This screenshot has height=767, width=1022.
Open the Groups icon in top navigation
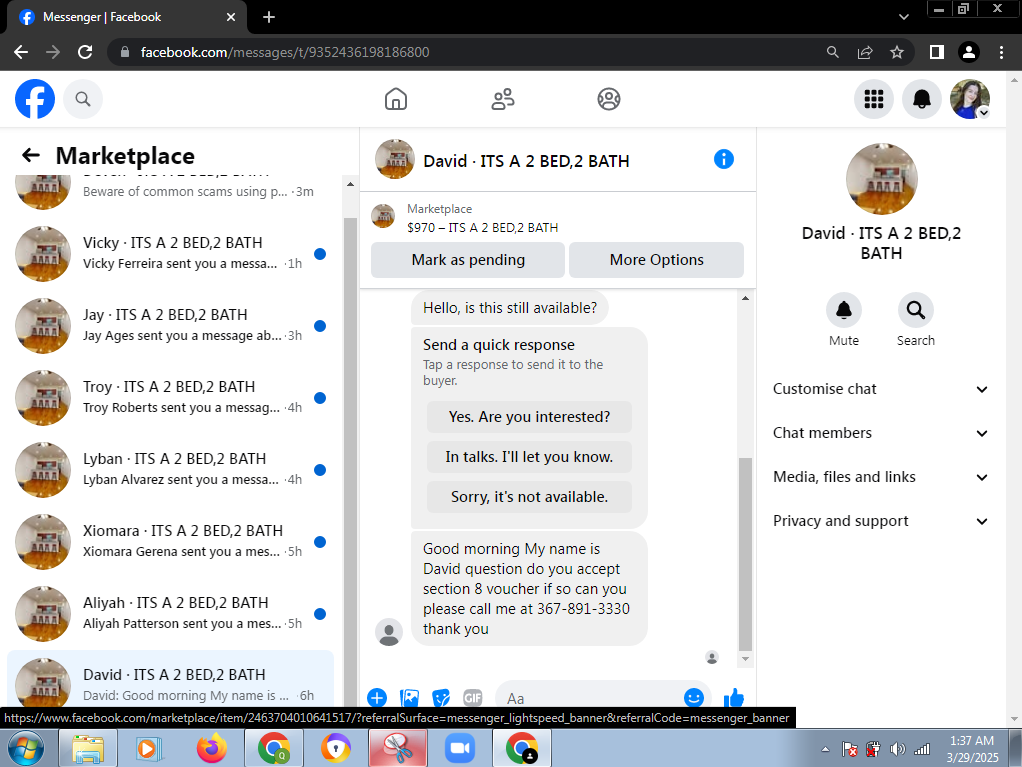click(x=609, y=99)
